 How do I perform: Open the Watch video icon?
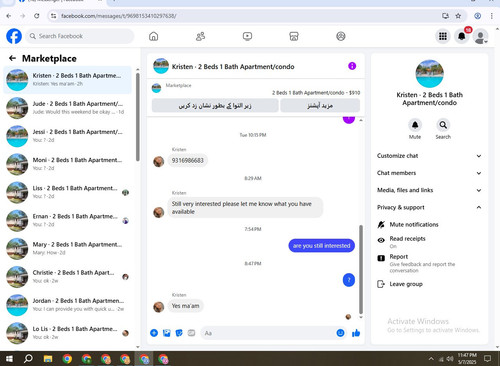[247, 36]
